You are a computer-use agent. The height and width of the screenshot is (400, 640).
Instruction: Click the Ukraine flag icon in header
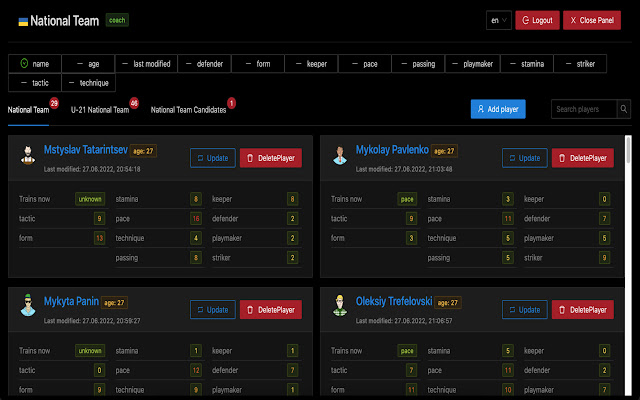(23, 22)
